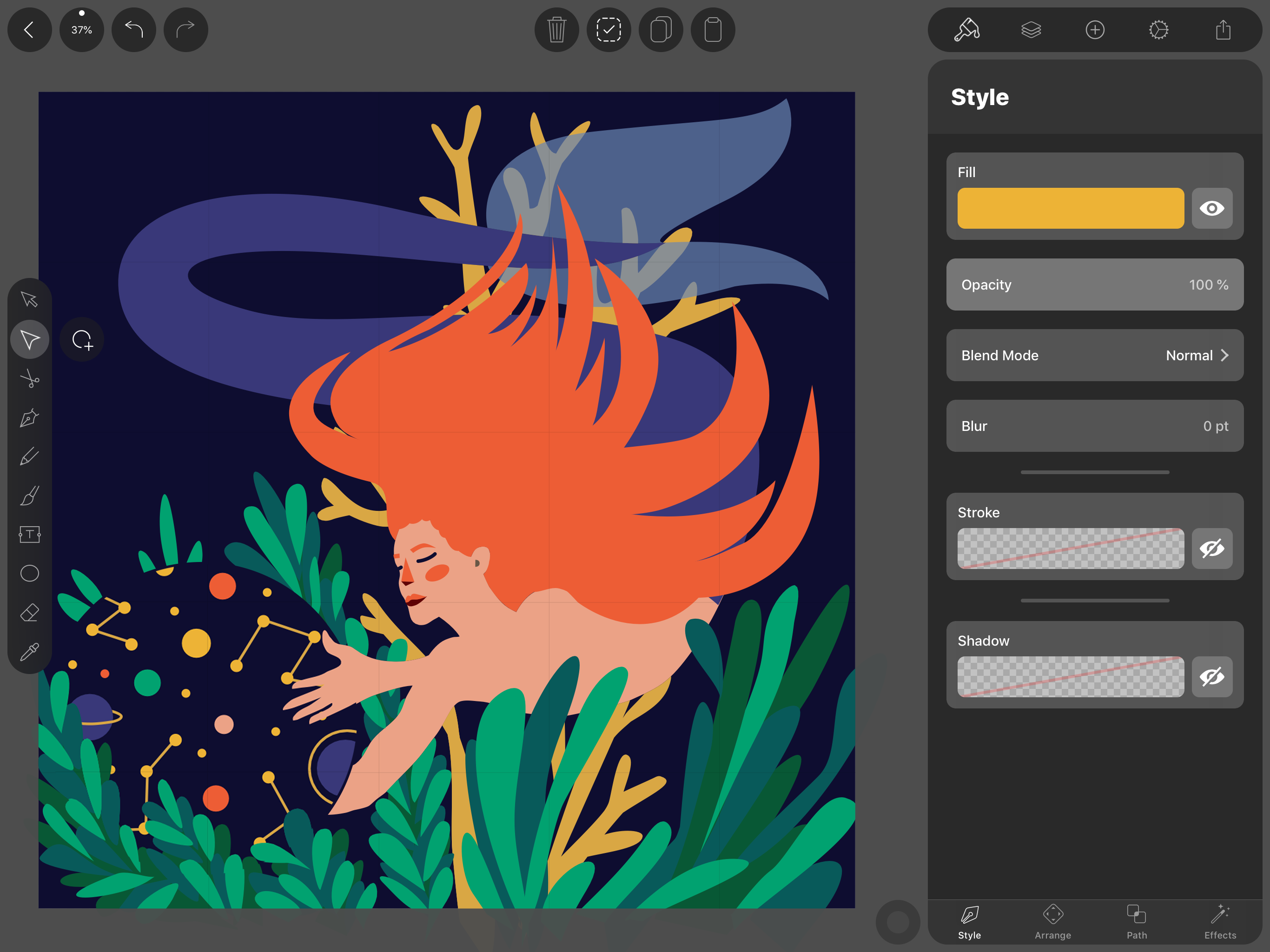This screenshot has width=1270, height=952.
Task: Open the yellow Fill color swatch
Action: click(x=1071, y=208)
